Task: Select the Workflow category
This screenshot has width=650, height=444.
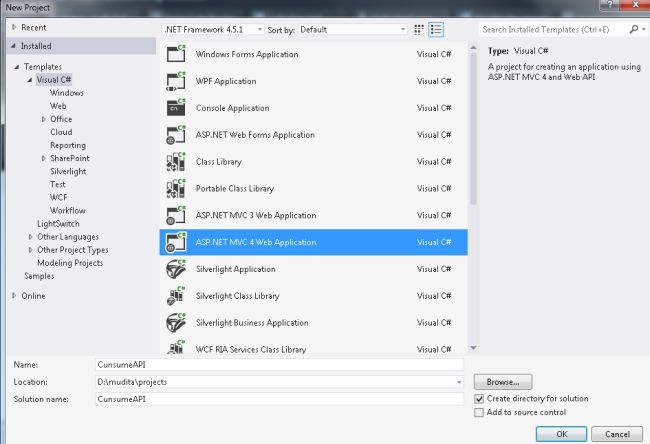Action: pyautogui.click(x=68, y=210)
